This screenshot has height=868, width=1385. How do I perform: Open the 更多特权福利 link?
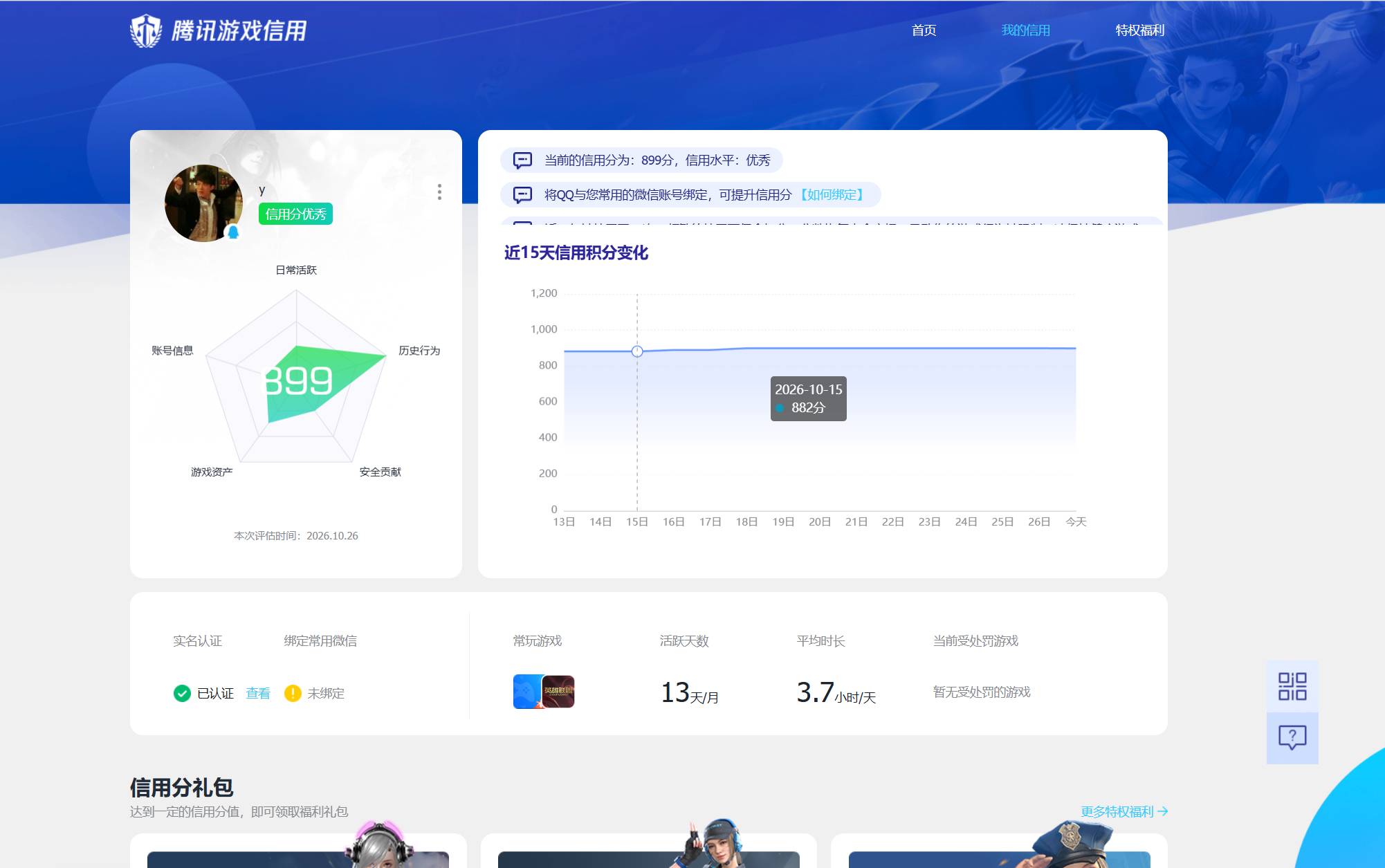click(1124, 811)
